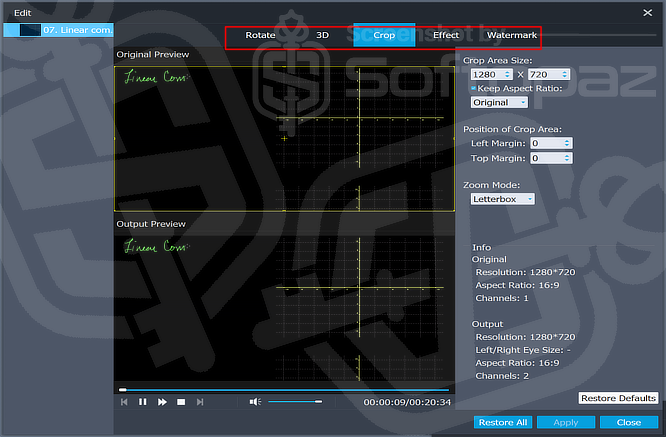Toggle Keep Aspect Ratio checkbox
The width and height of the screenshot is (666, 437).
click(474, 88)
